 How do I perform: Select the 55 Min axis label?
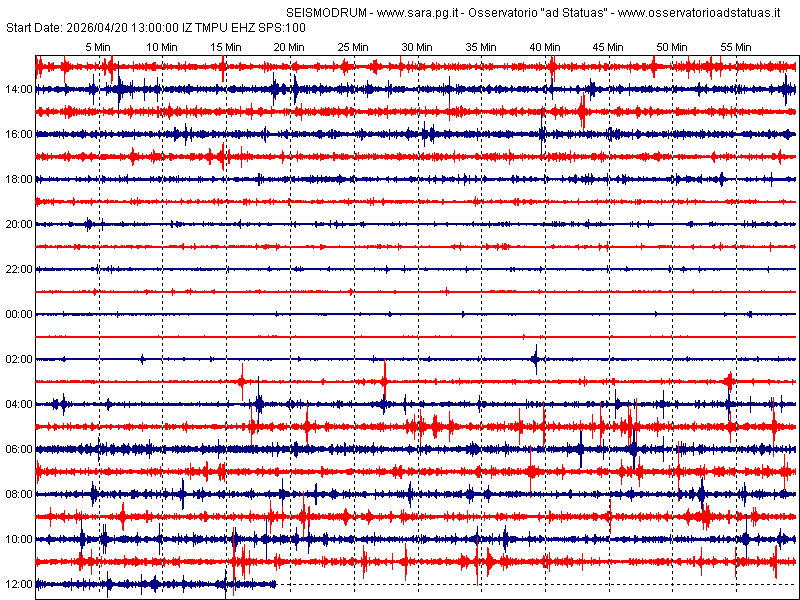[736, 47]
